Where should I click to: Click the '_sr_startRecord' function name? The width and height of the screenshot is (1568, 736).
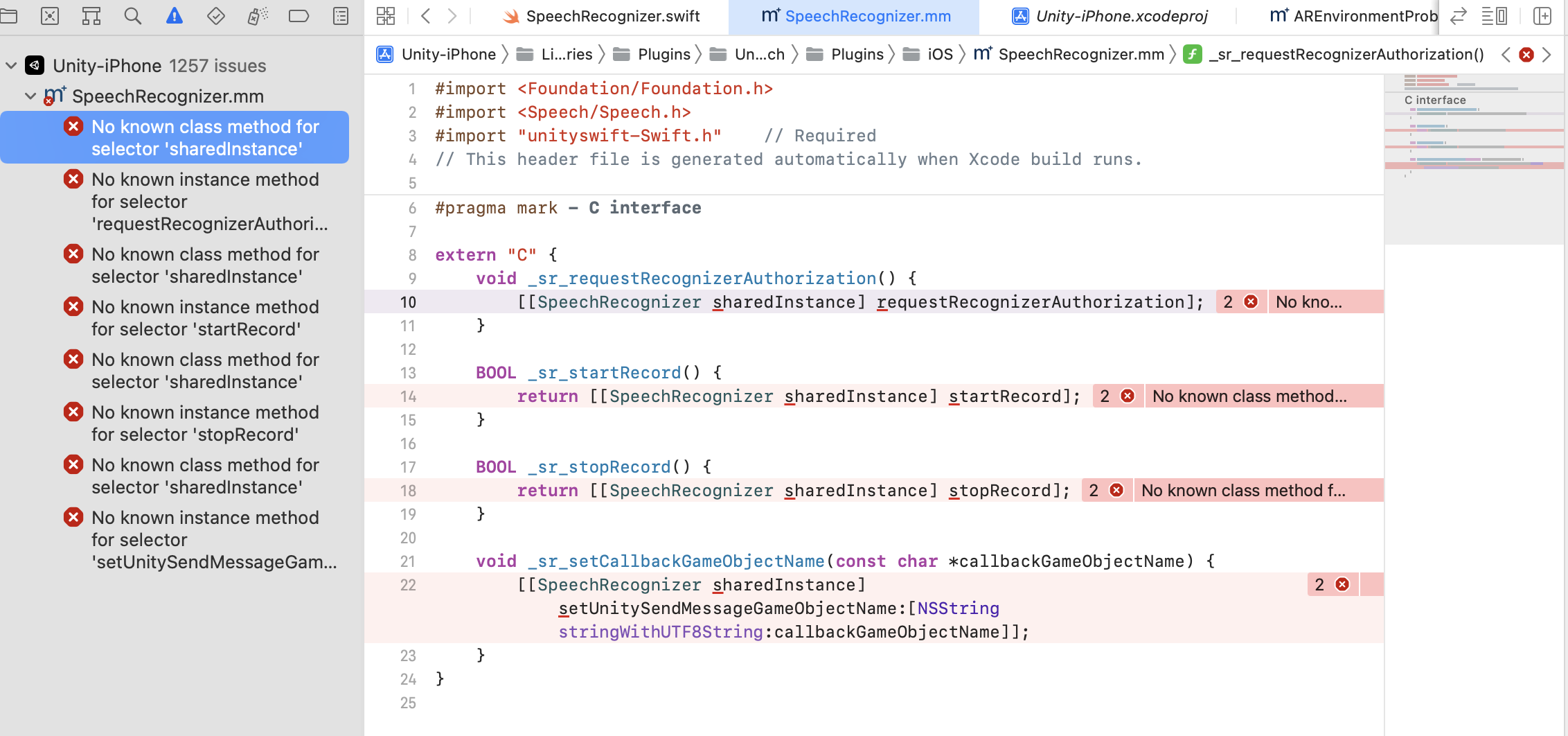click(x=605, y=373)
